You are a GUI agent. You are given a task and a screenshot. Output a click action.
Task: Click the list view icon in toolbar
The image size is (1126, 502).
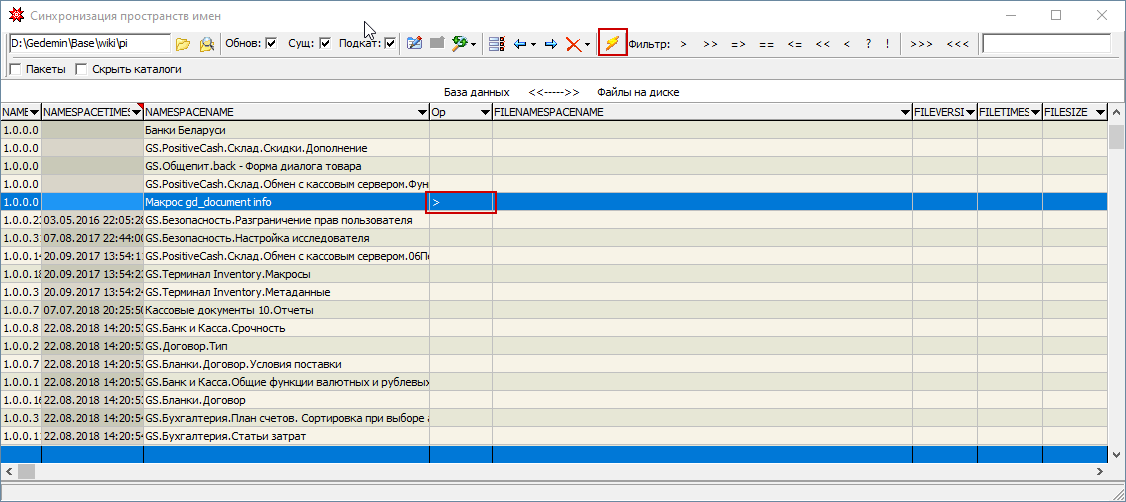(496, 44)
